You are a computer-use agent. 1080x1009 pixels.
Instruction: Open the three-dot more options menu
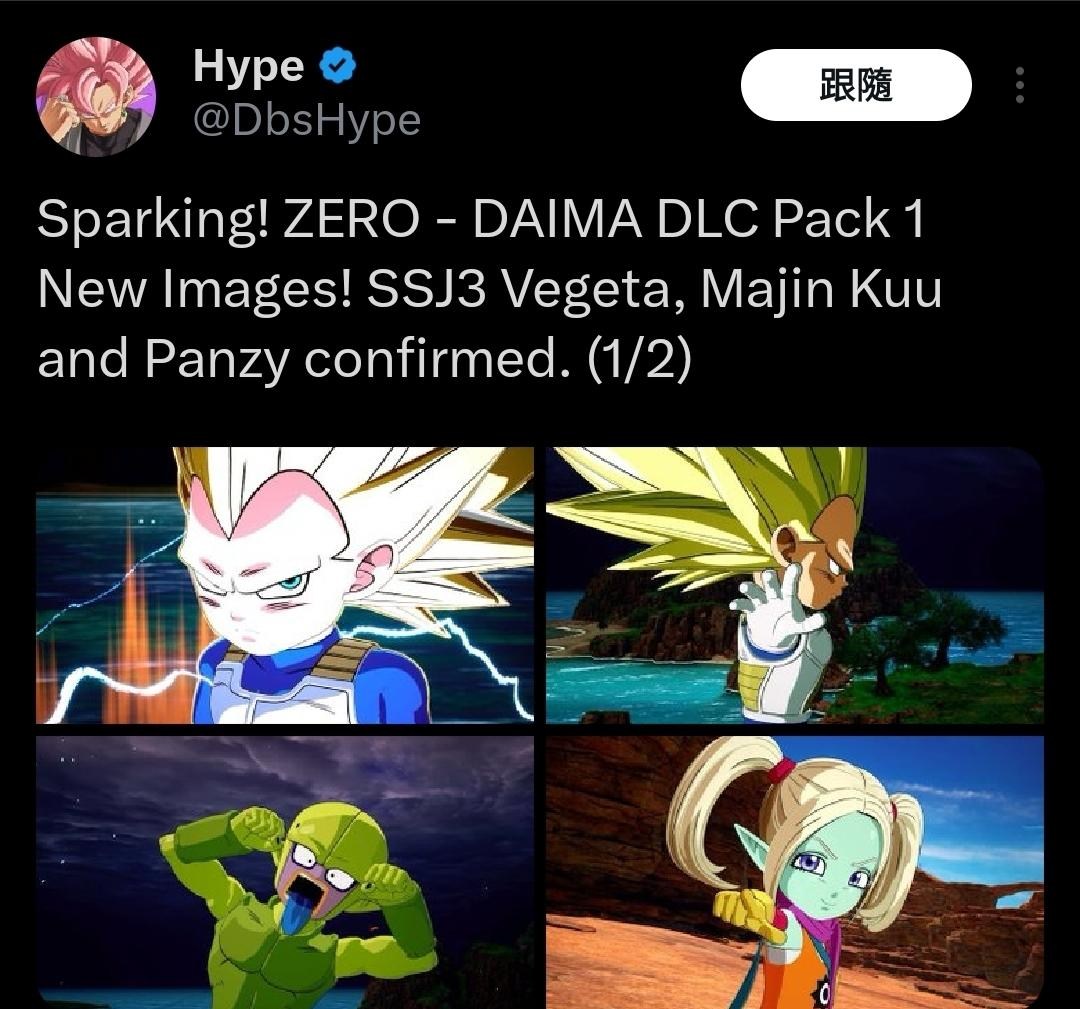click(1020, 85)
